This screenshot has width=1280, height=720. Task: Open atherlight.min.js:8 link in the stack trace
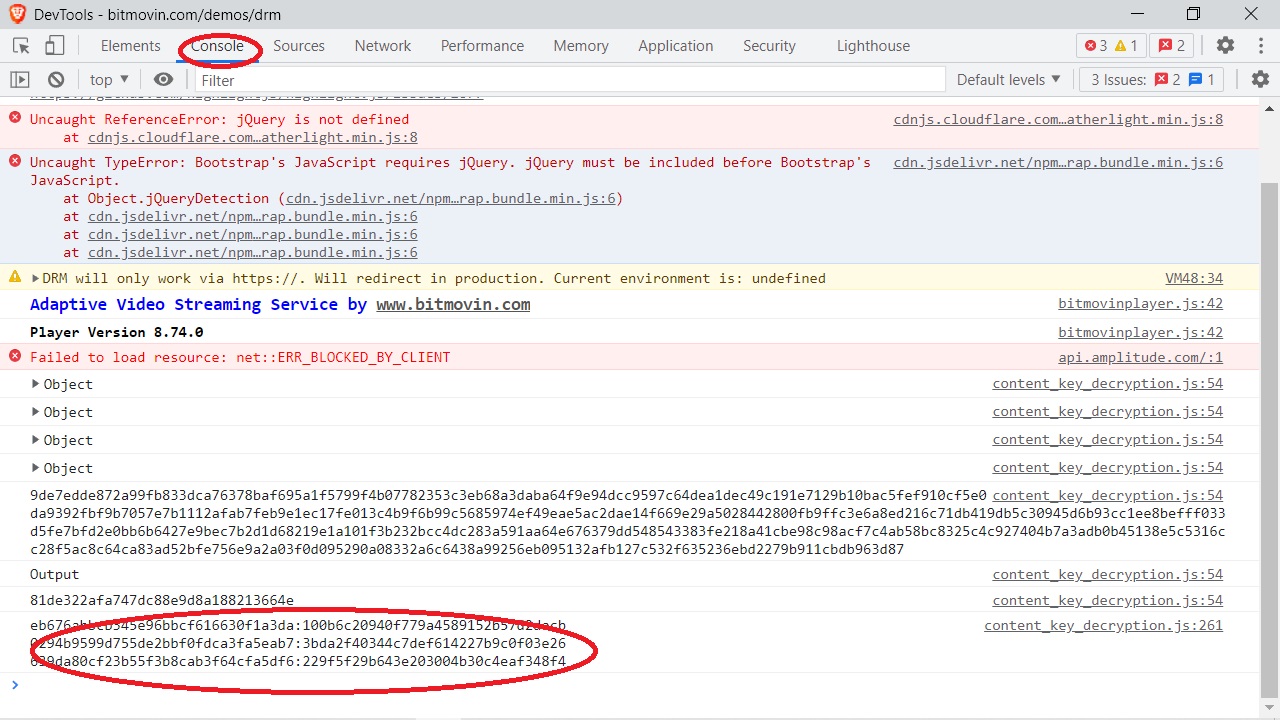(253, 138)
